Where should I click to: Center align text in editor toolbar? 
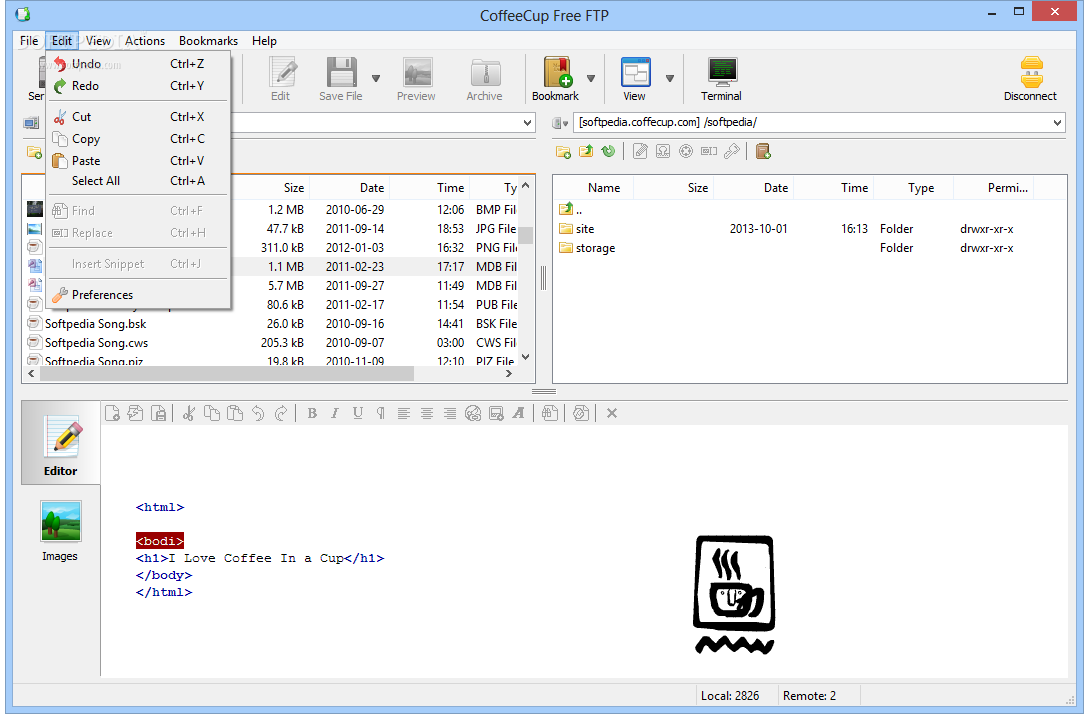click(427, 413)
